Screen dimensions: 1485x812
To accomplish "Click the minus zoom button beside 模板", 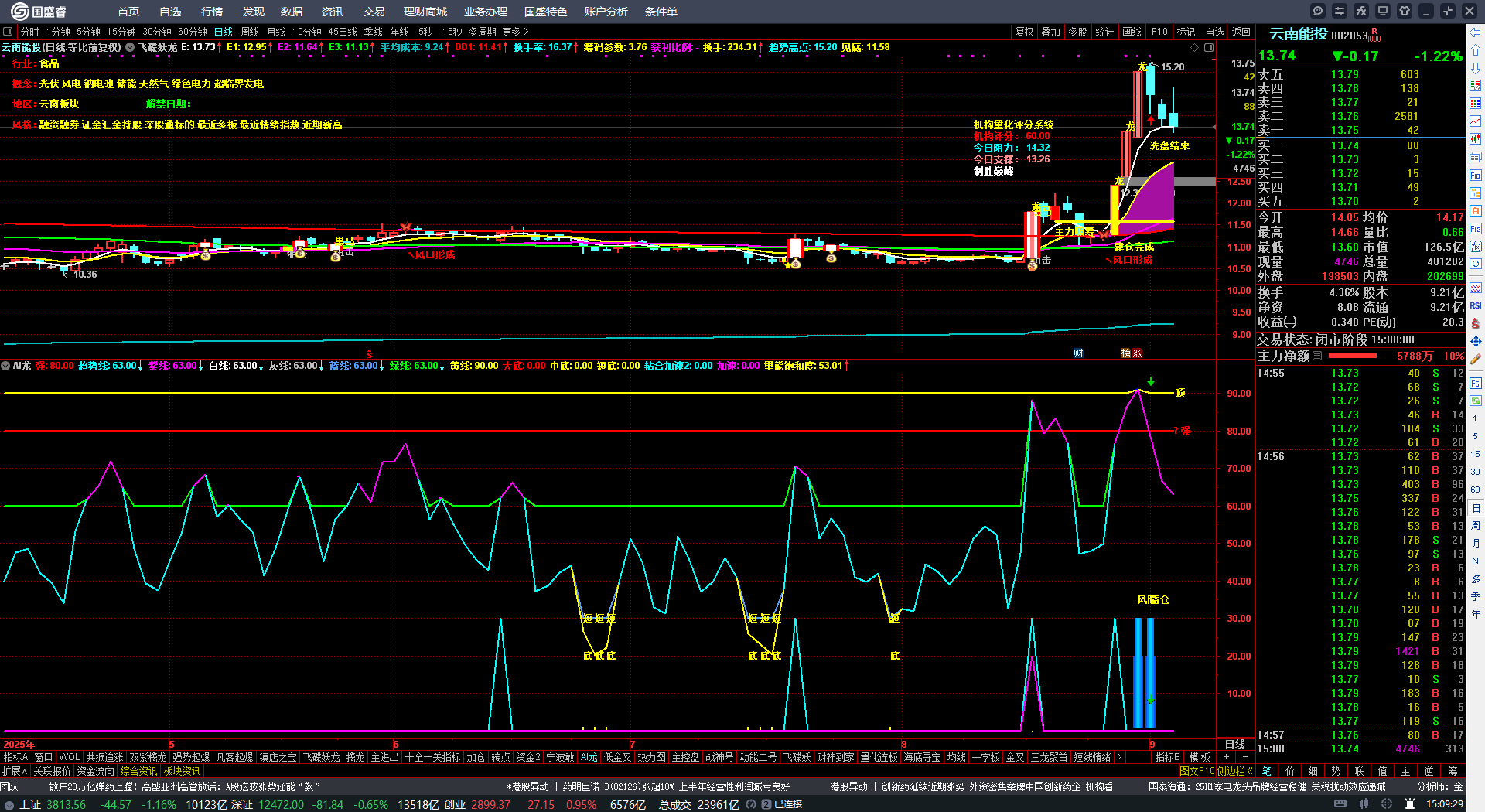I will tap(1244, 757).
